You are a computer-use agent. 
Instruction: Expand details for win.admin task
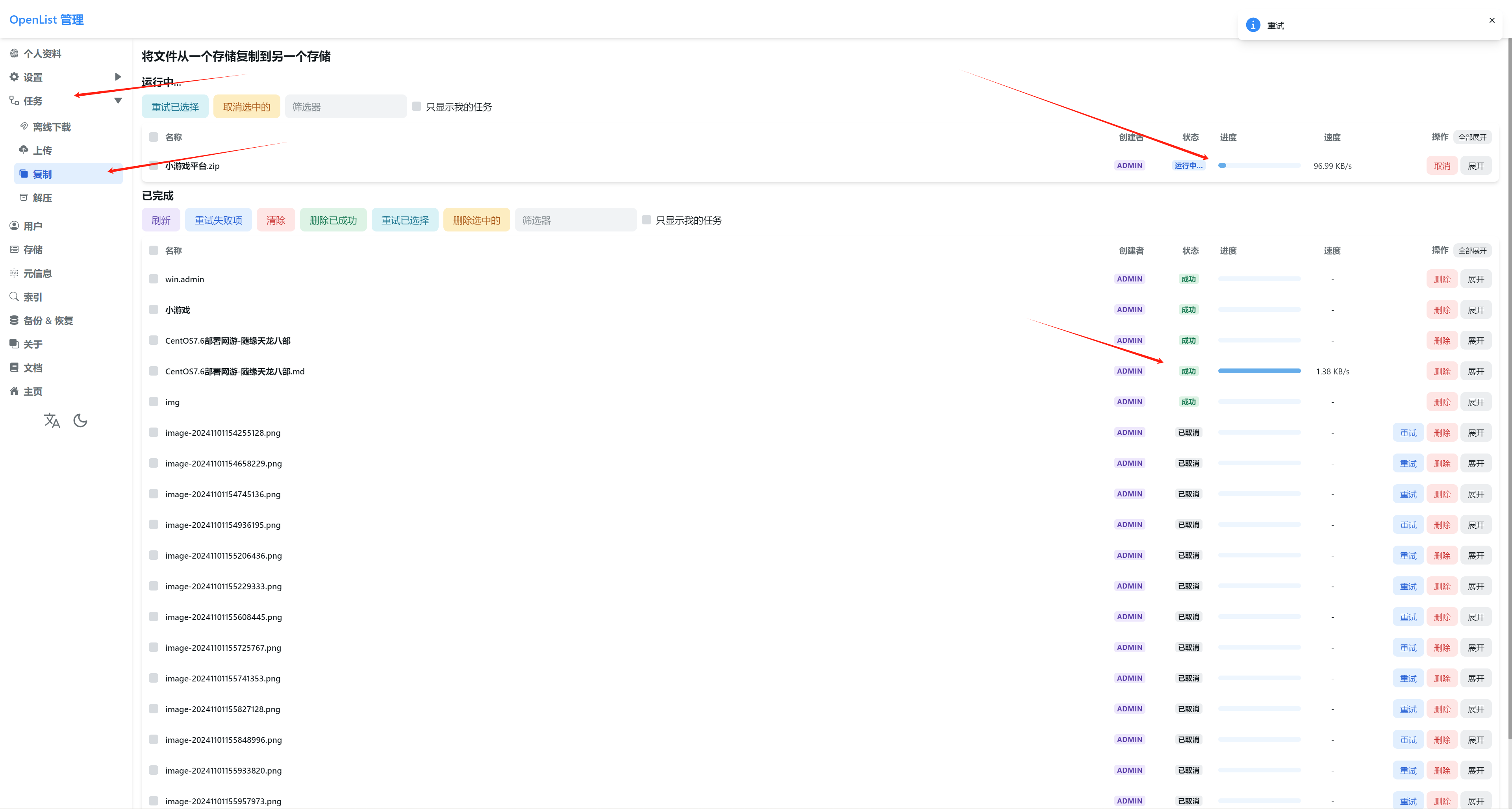1476,279
